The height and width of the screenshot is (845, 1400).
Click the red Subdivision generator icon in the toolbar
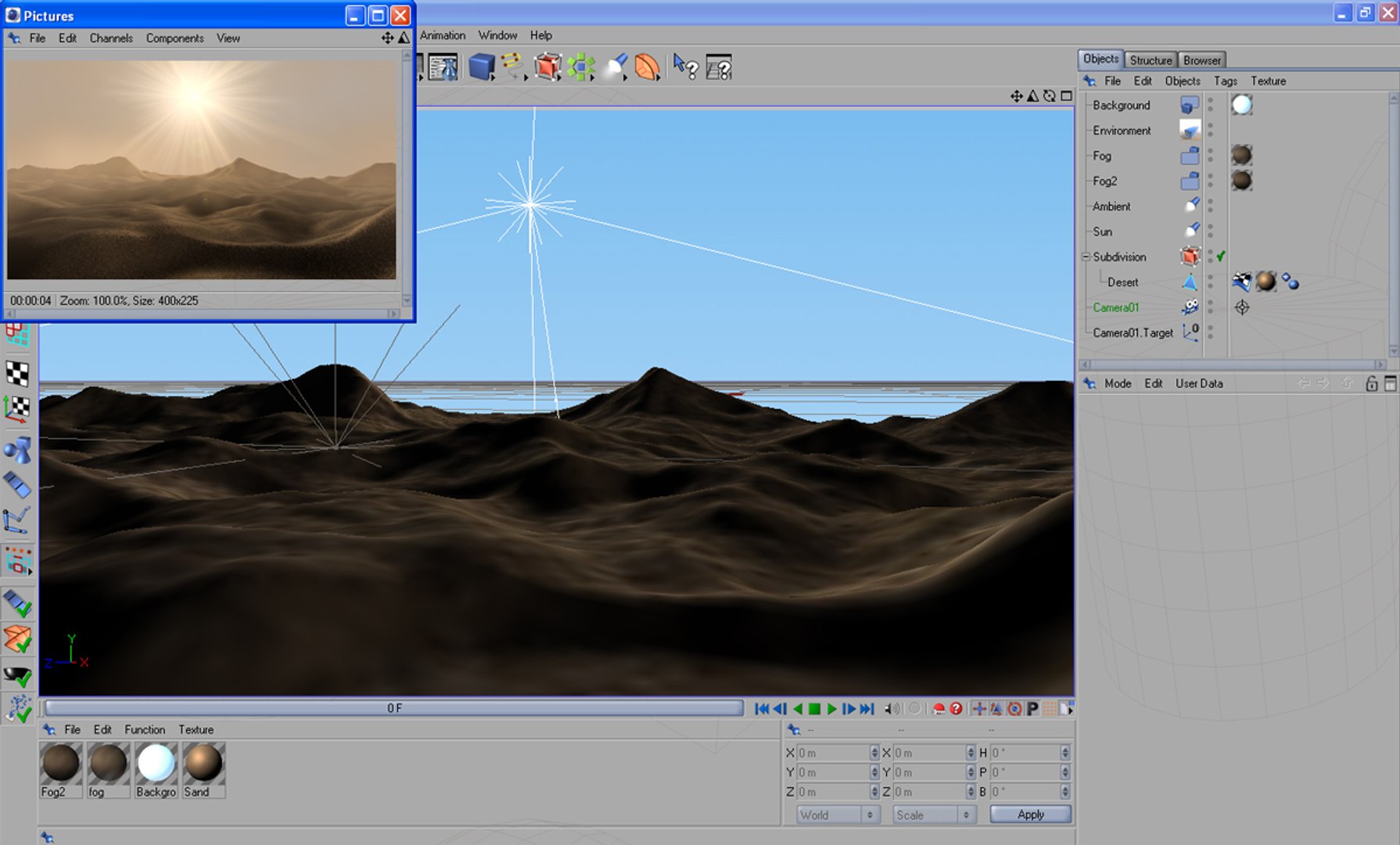pos(547,67)
